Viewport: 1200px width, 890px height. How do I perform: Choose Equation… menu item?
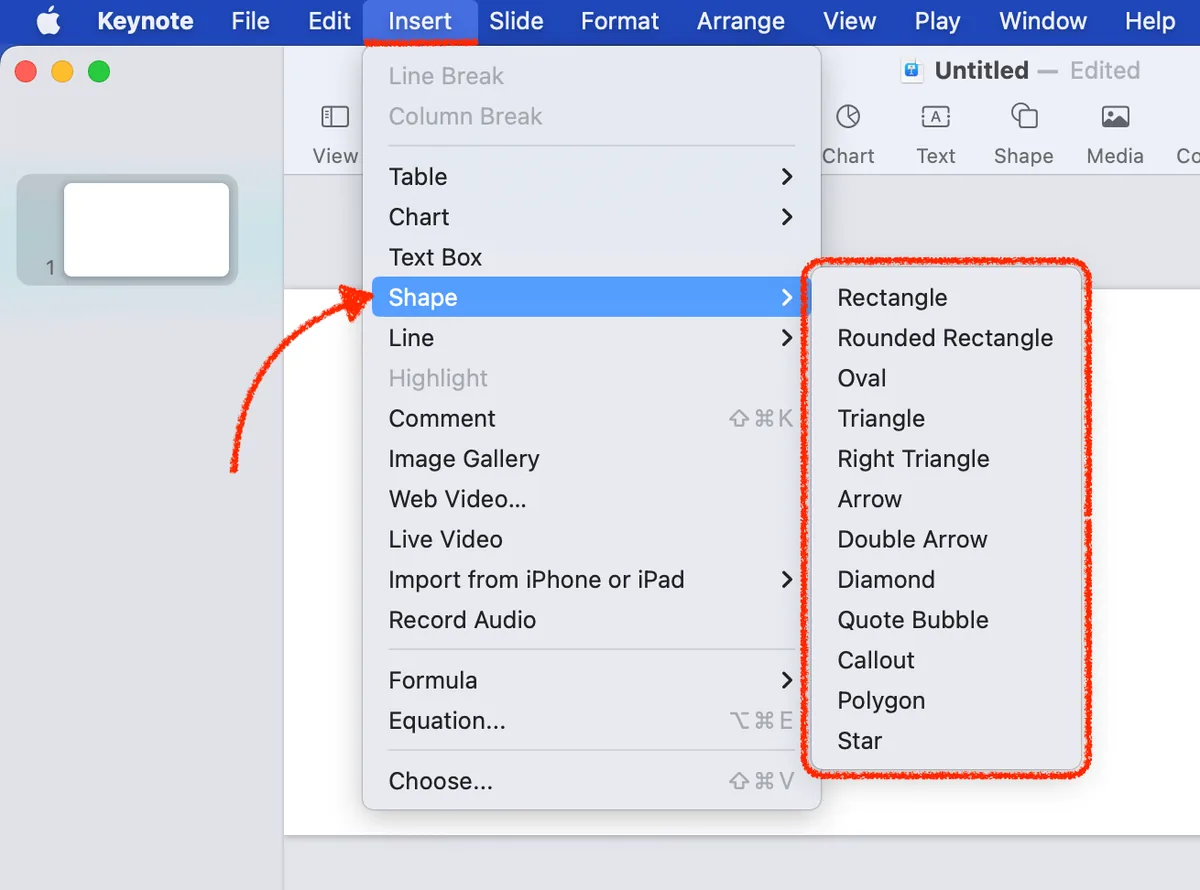pos(591,721)
